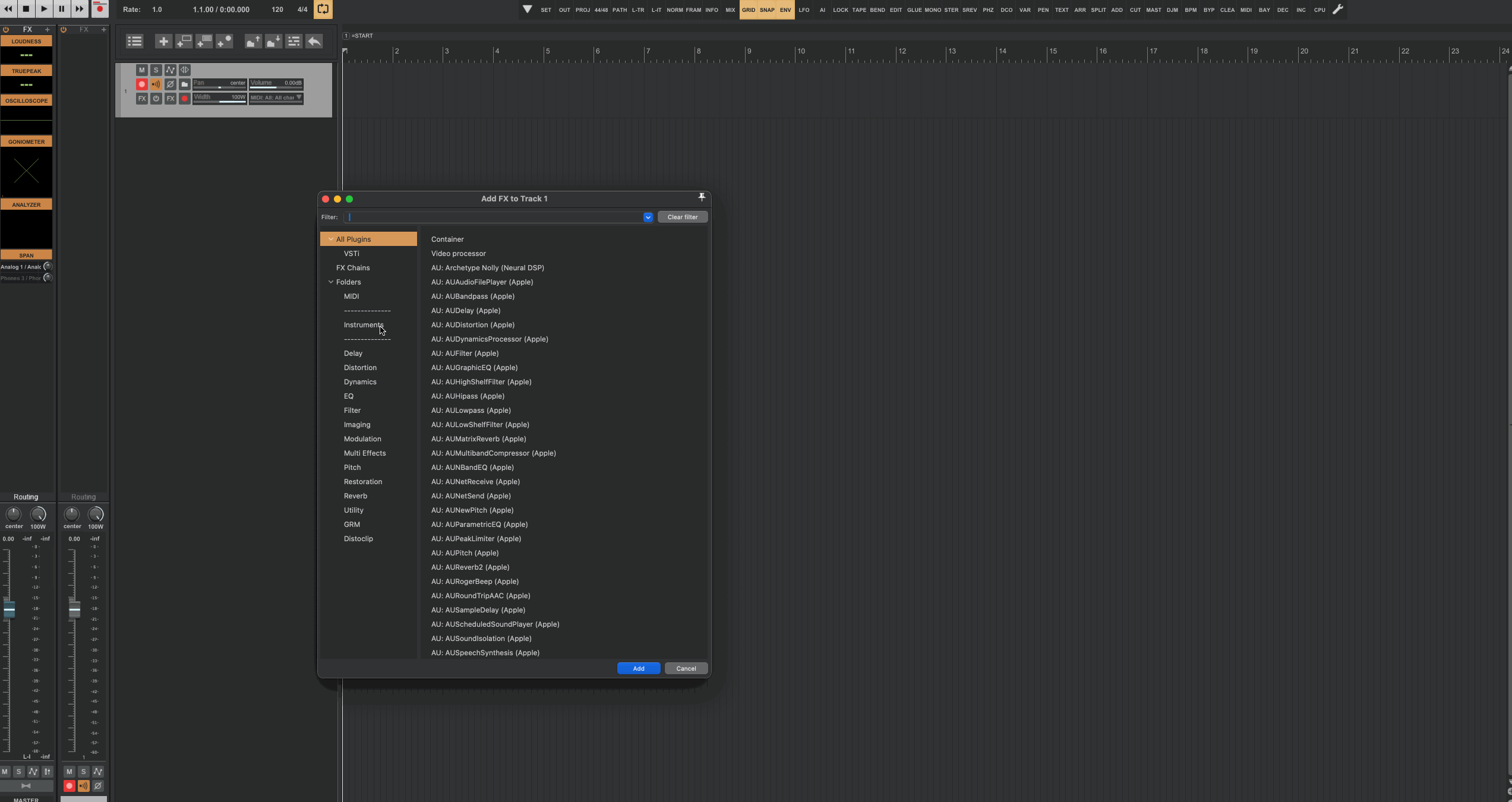Open the toolbar triangle dropdown menu
The height and width of the screenshot is (802, 1512).
(528, 10)
